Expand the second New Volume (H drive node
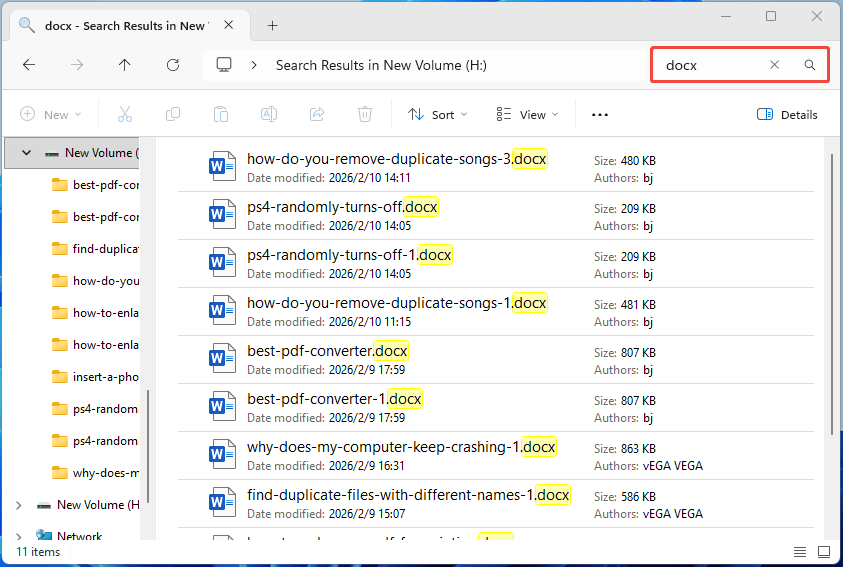843x567 pixels. [x=19, y=505]
